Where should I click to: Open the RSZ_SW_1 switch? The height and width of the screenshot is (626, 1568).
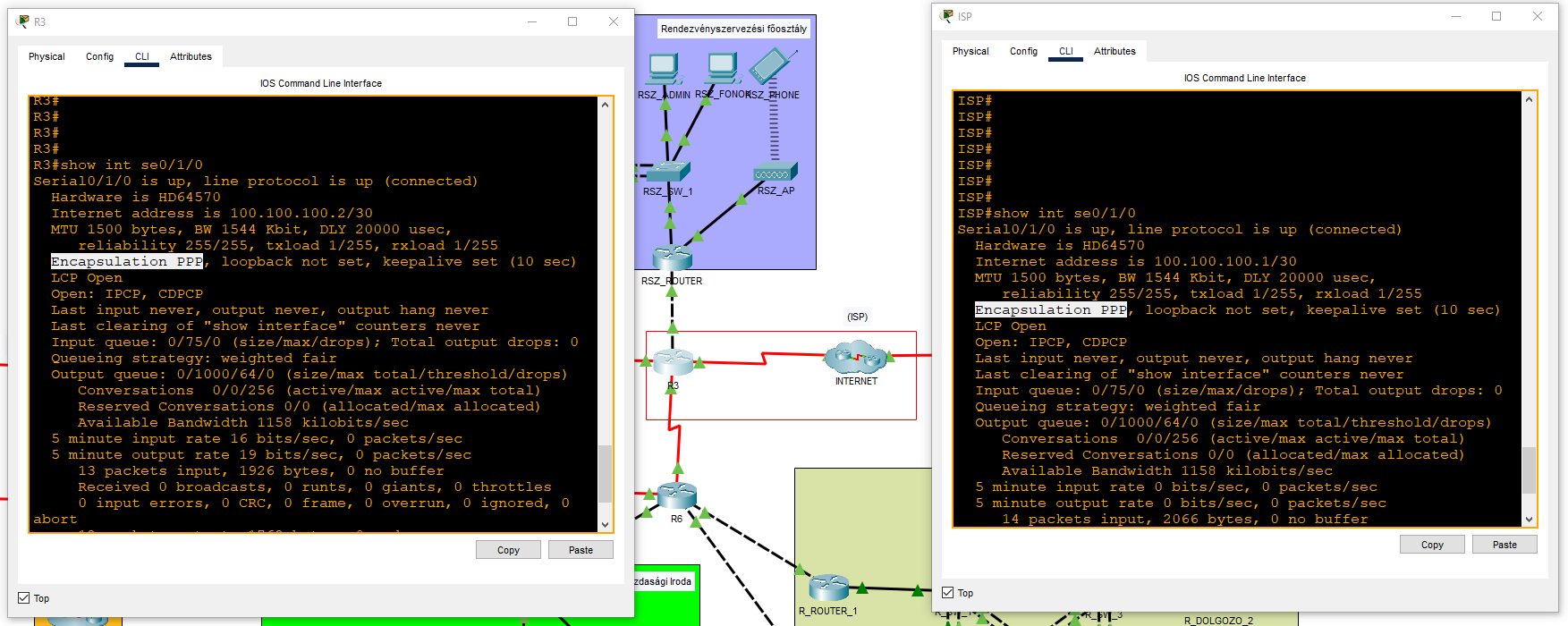(668, 171)
